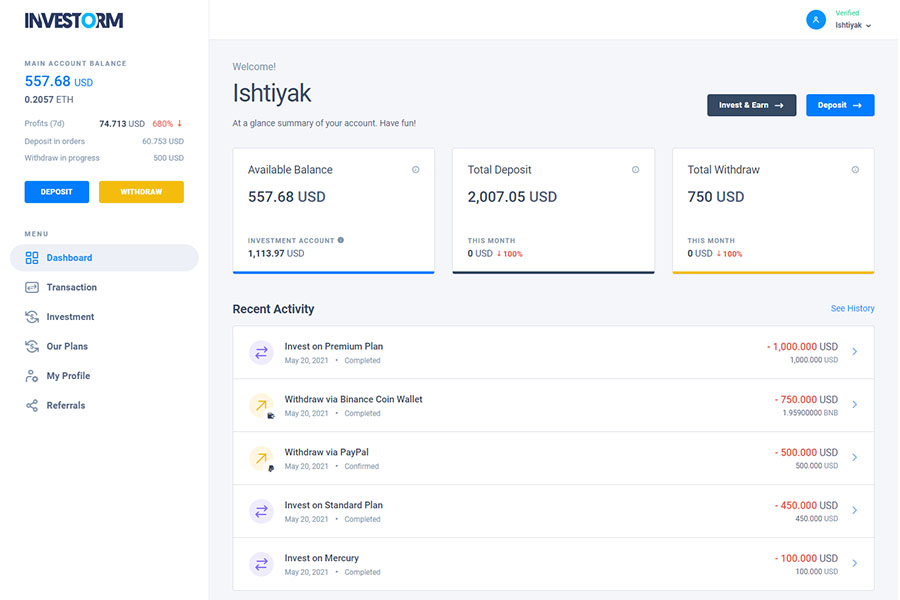Click the user avatar icon
900x600 pixels.
[816, 20]
